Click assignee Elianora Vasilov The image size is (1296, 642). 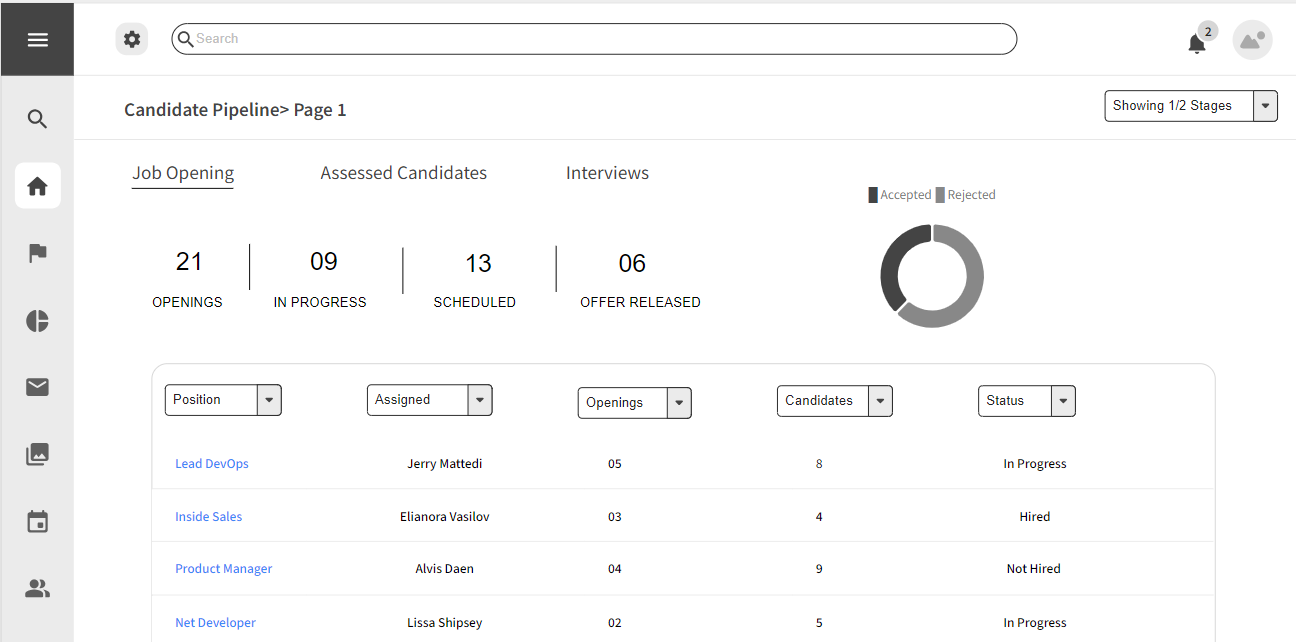tap(445, 517)
